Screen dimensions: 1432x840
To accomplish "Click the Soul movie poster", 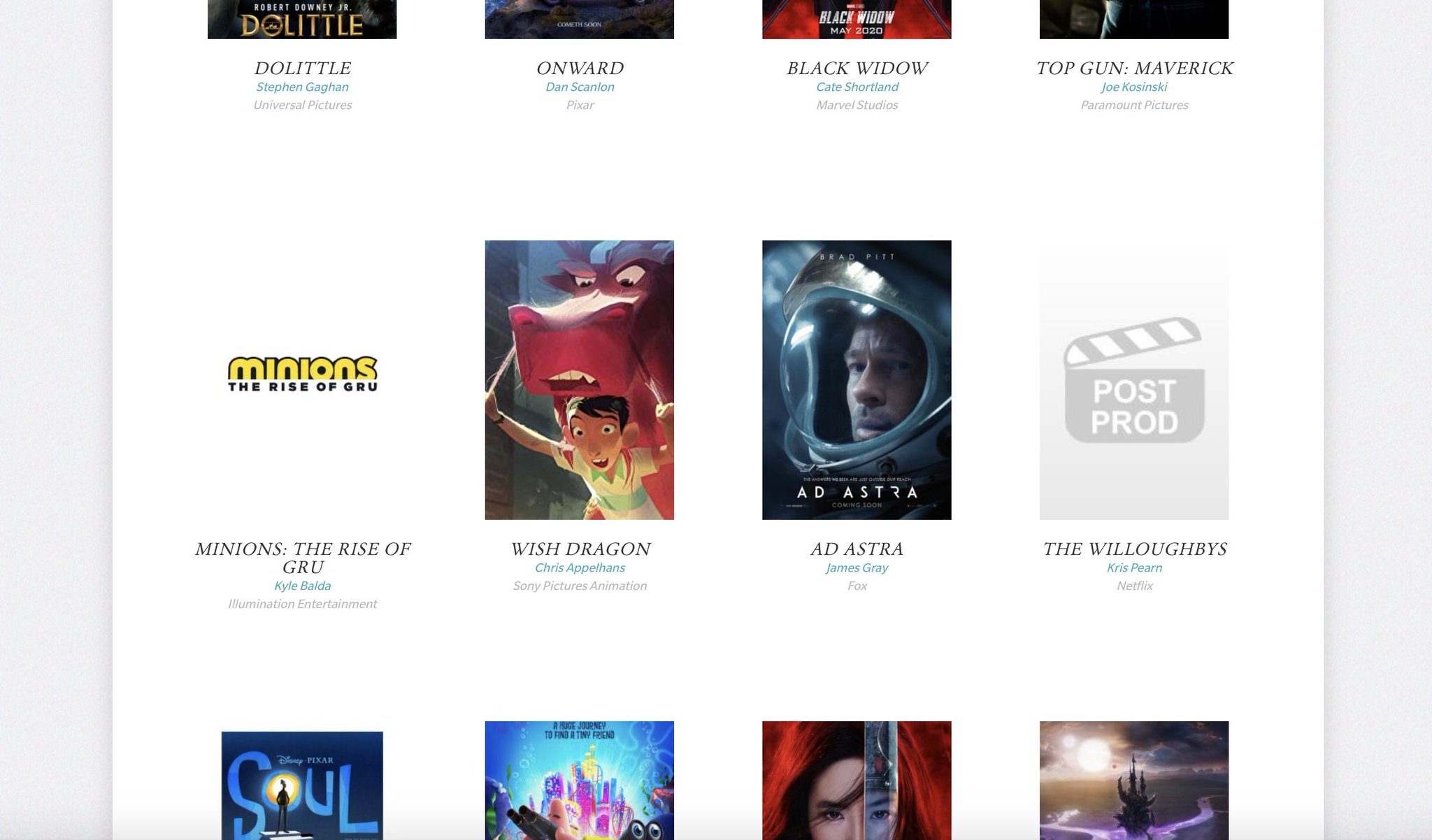I will pos(302,783).
